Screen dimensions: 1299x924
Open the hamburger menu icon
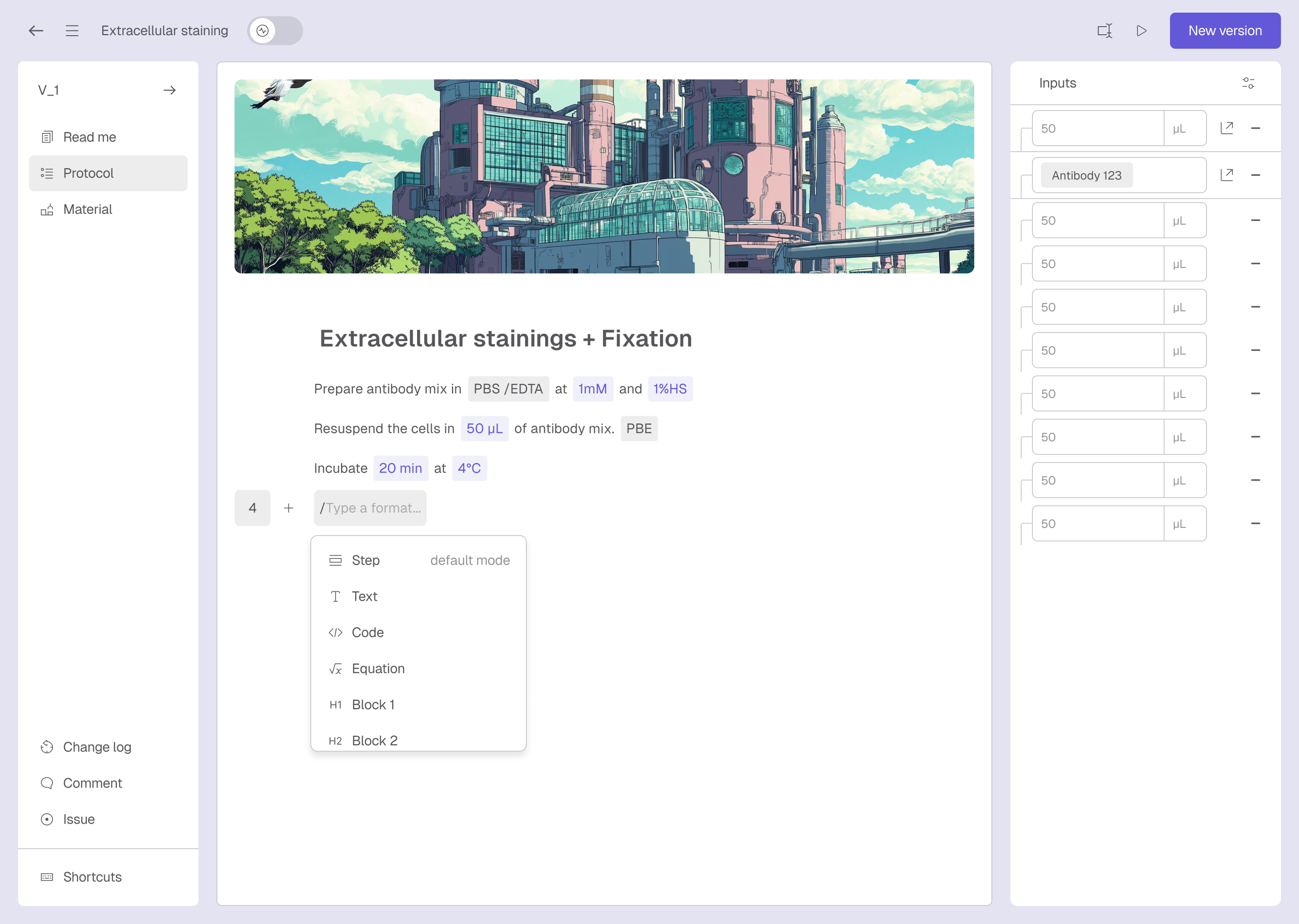click(72, 31)
